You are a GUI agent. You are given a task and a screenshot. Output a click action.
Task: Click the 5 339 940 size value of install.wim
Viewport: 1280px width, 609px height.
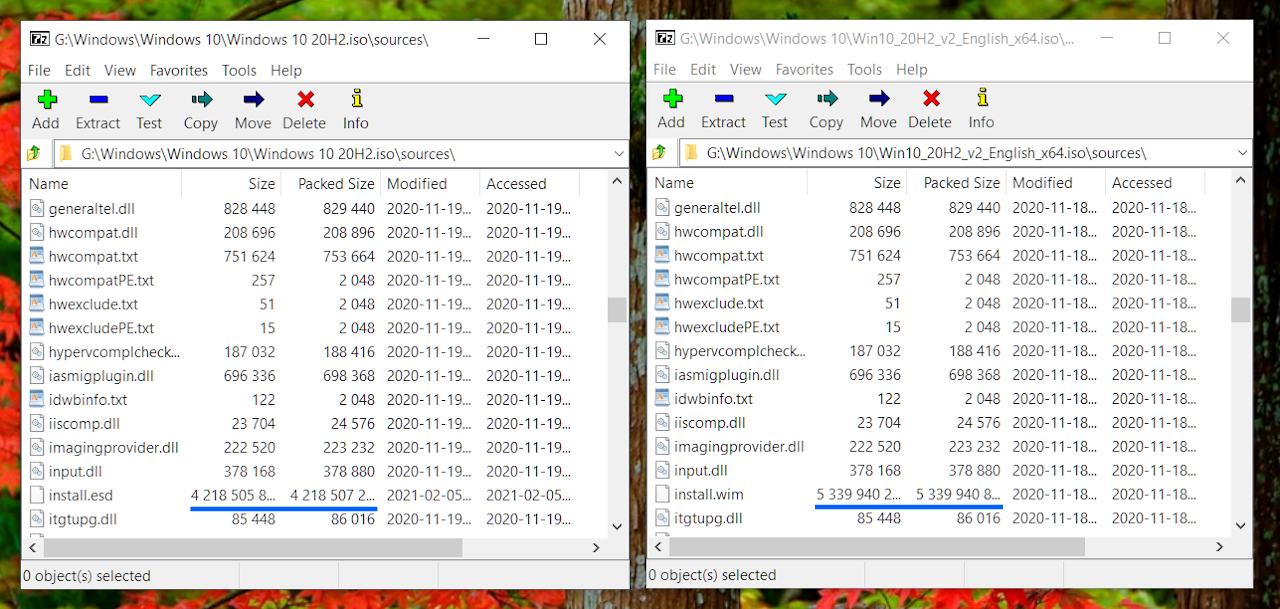[x=859, y=494]
